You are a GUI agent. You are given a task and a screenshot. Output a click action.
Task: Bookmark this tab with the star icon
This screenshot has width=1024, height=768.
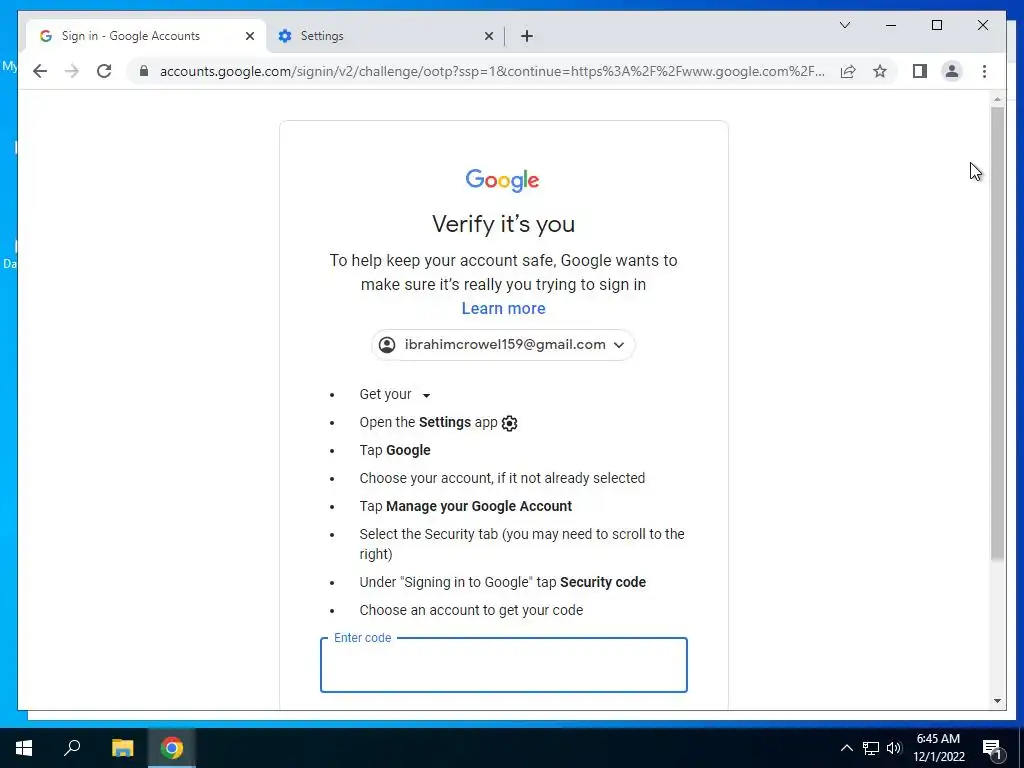880,71
